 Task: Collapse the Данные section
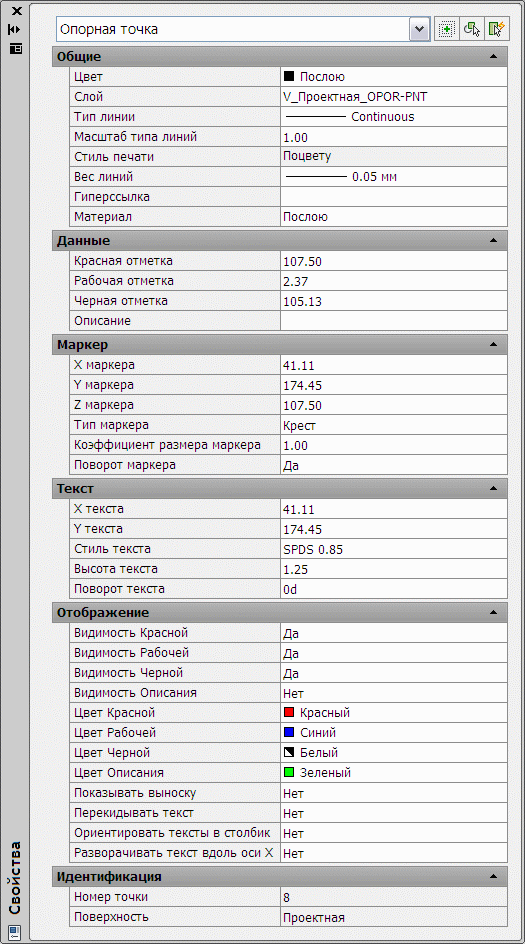[494, 241]
